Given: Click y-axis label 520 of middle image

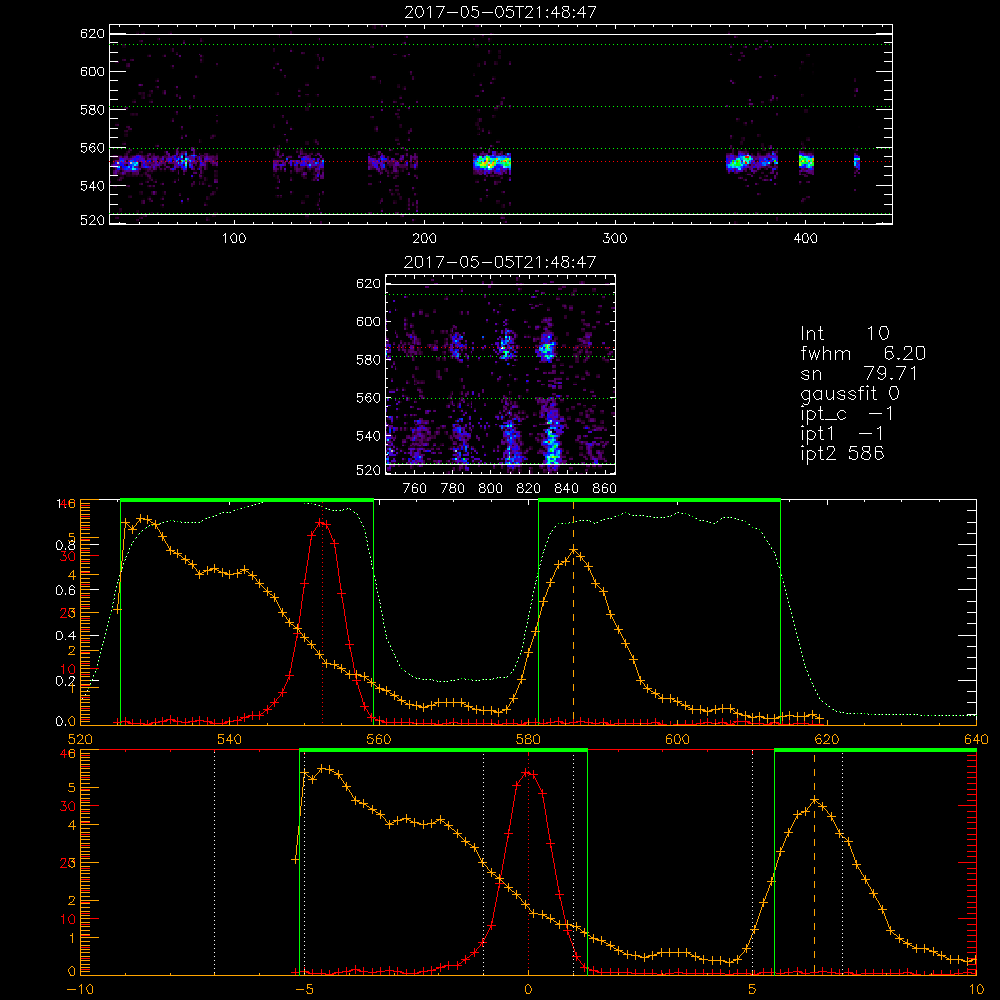Looking at the screenshot, I should point(368,470).
